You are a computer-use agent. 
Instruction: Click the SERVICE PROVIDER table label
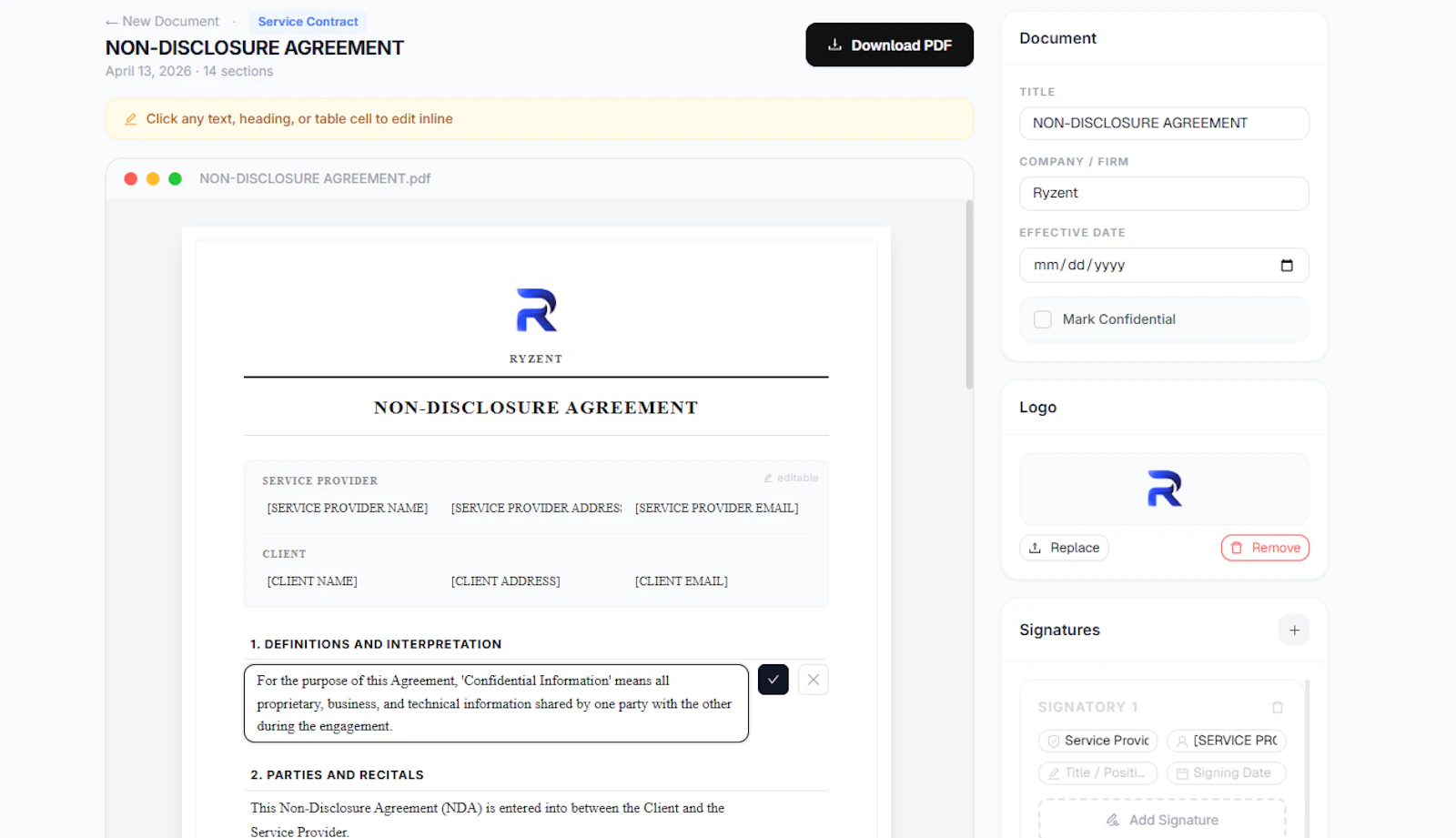pos(319,480)
